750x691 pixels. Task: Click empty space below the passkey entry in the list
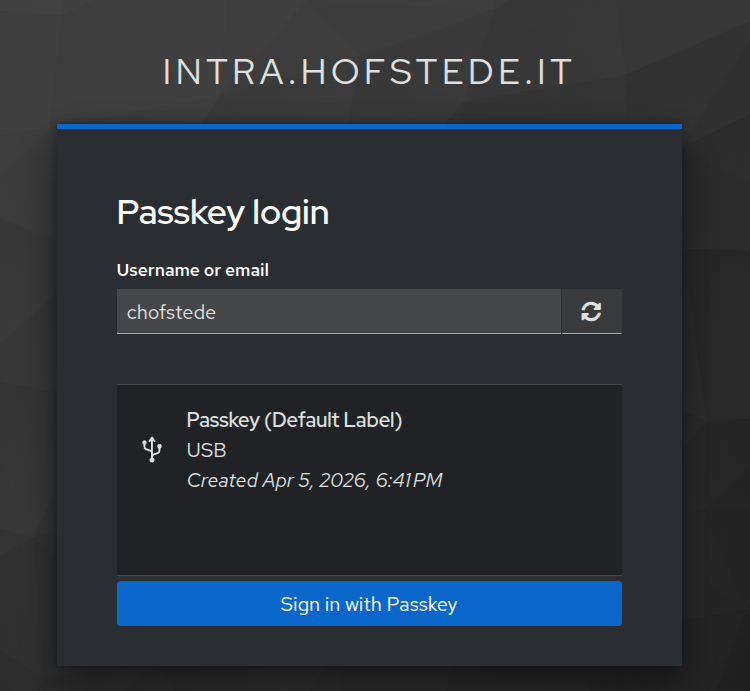[x=369, y=535]
